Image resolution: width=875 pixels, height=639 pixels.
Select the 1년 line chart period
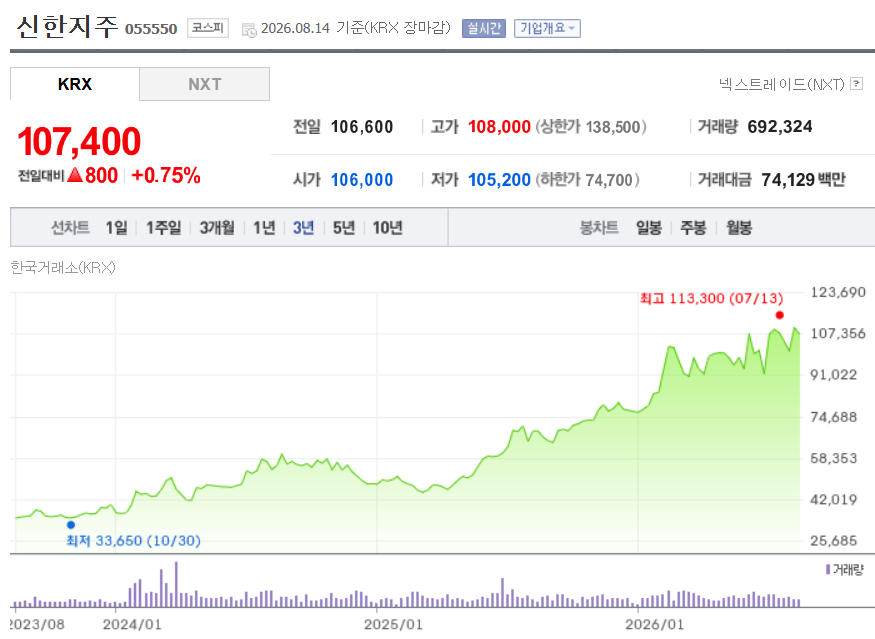265,228
